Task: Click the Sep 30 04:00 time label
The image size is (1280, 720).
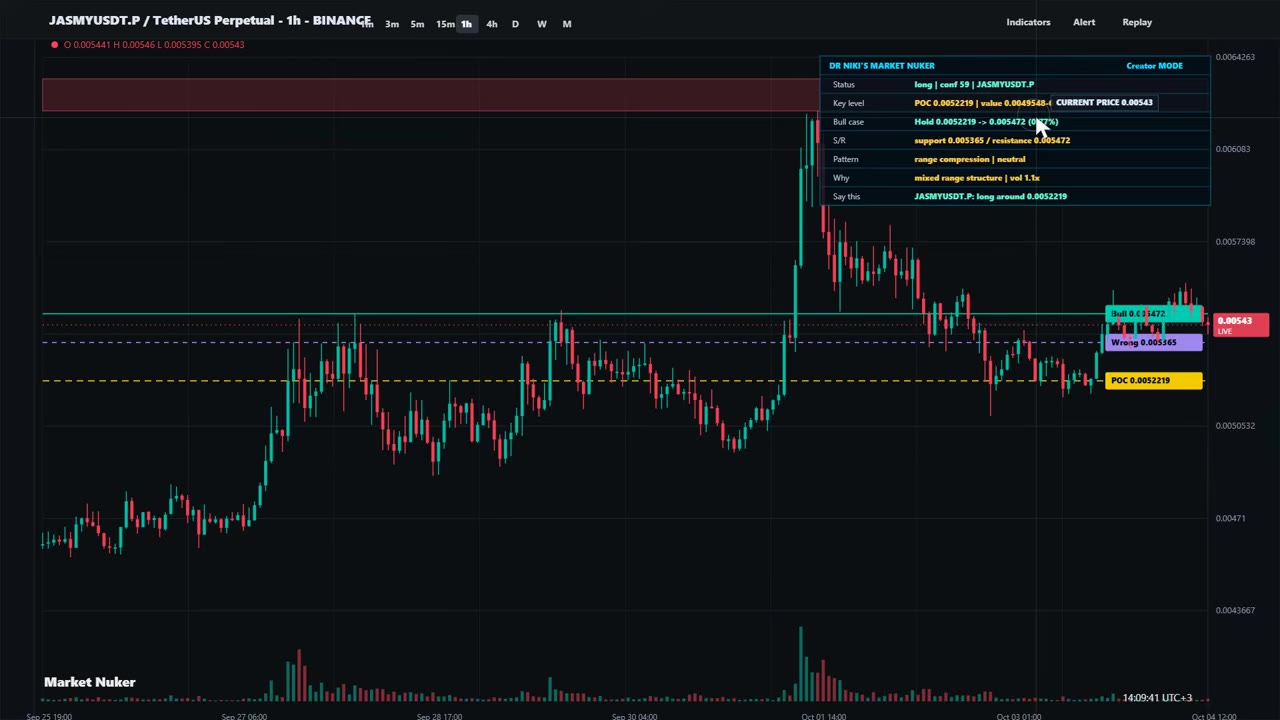Action: (634, 716)
